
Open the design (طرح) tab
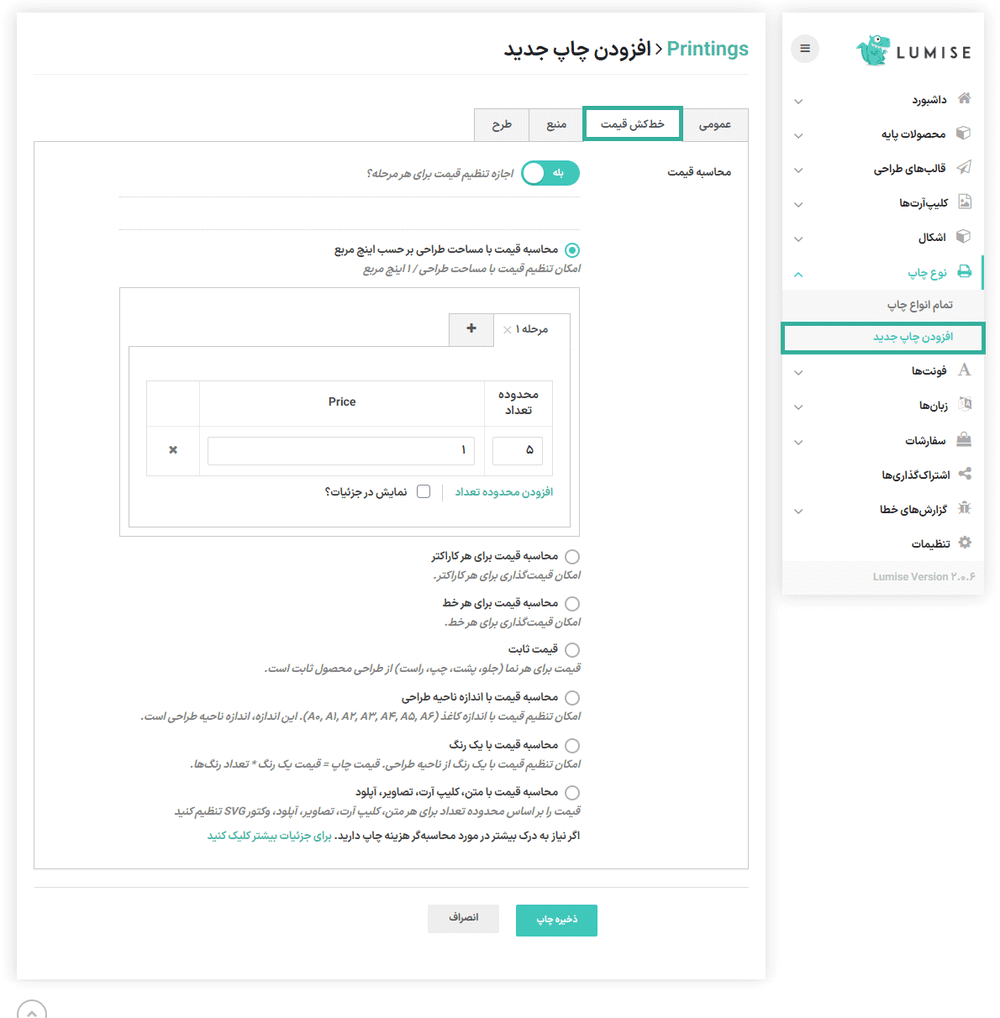click(501, 124)
